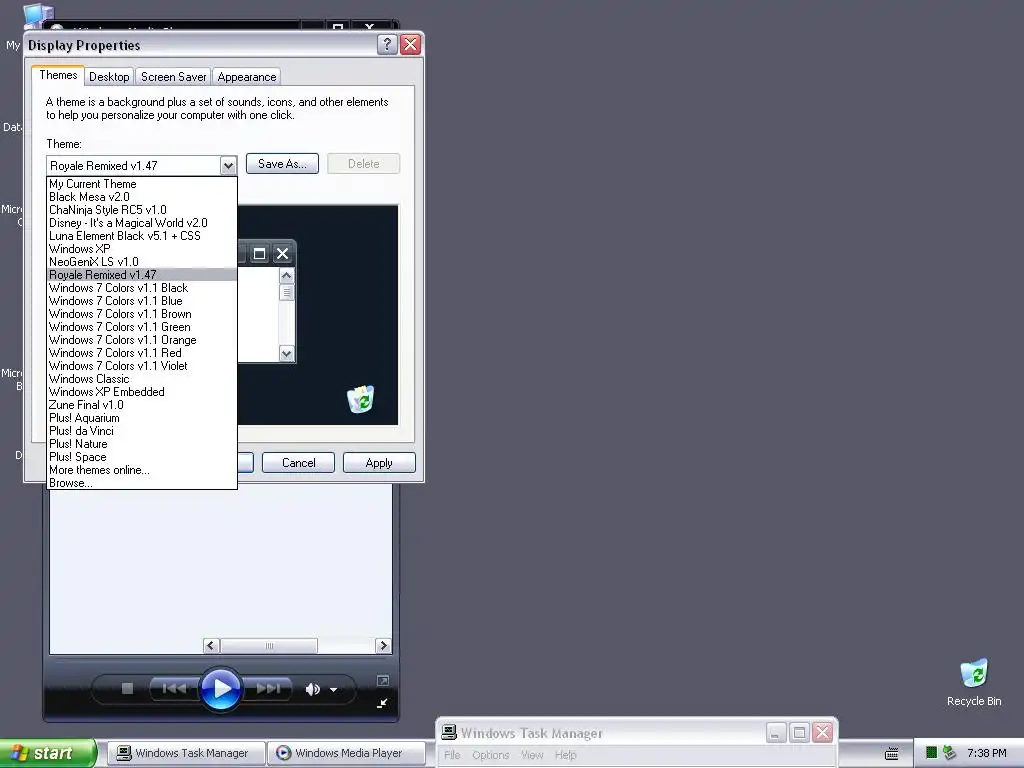Screen dimensions: 1024x768
Task: Choose Windows 7 Colors v1.1 Red
Action: (142, 353)
